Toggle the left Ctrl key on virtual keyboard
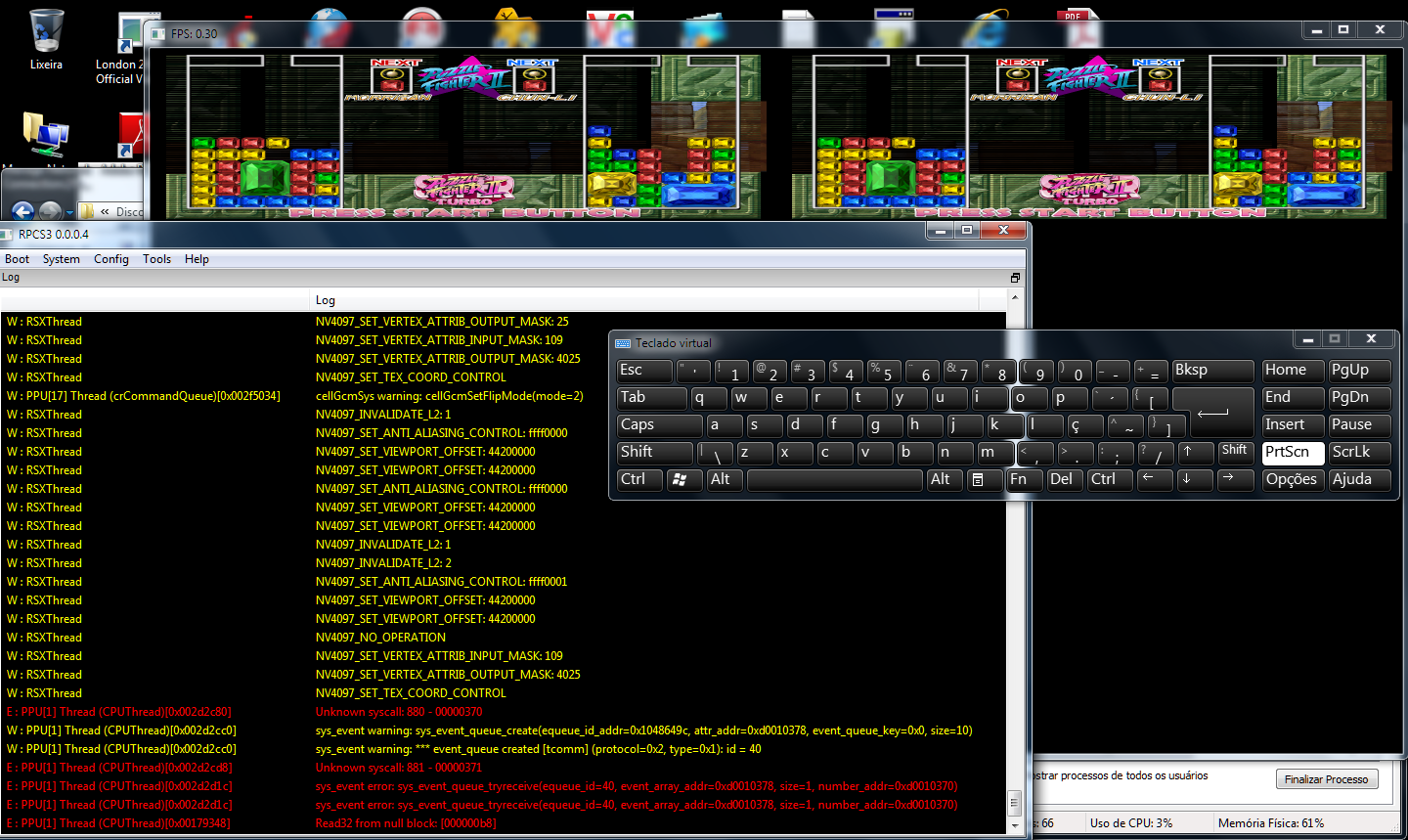 (639, 480)
